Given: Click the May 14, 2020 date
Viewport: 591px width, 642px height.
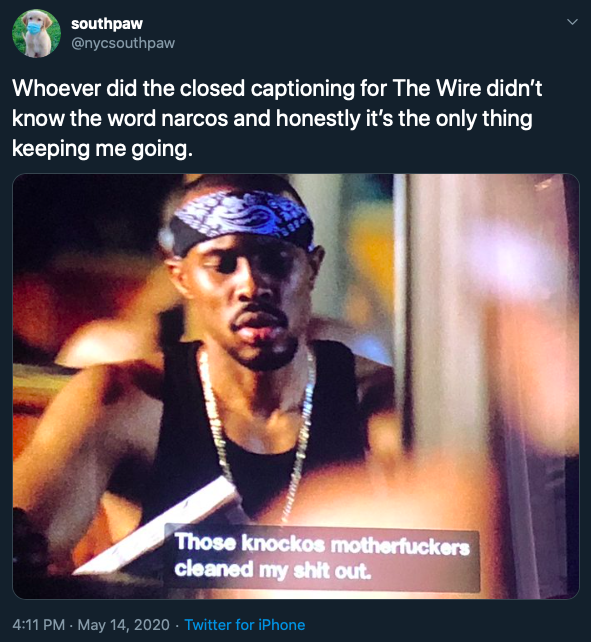Looking at the screenshot, I should tap(123, 625).
